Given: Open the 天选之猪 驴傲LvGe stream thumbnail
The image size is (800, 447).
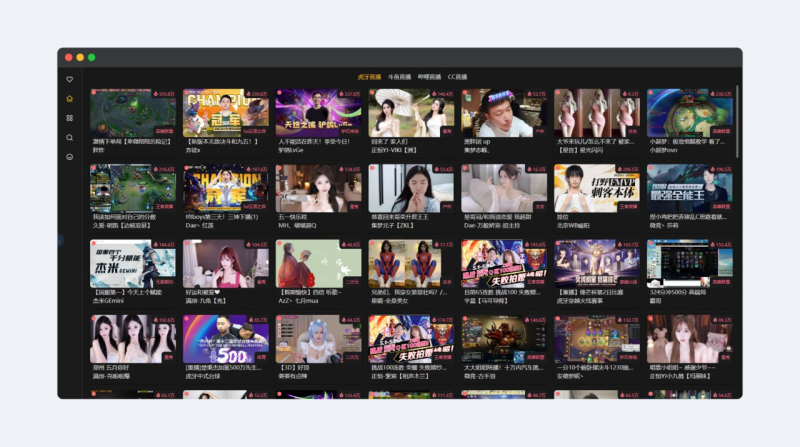Looking at the screenshot, I should point(319,112).
